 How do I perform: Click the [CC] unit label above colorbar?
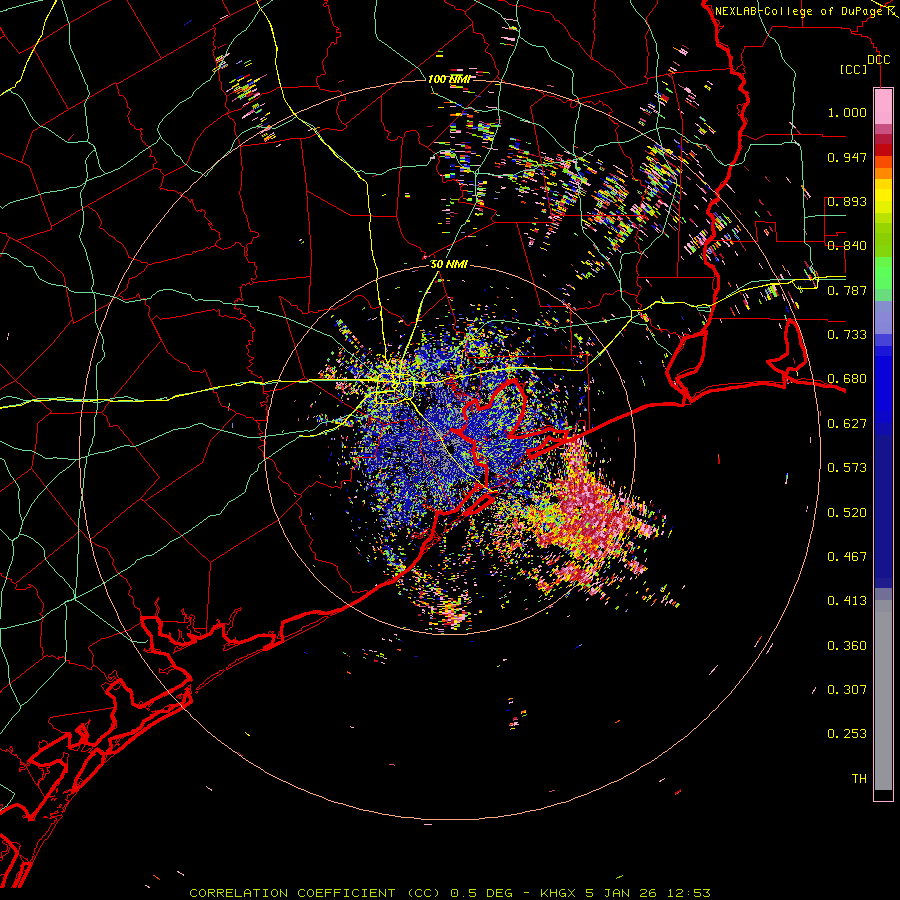(x=854, y=69)
